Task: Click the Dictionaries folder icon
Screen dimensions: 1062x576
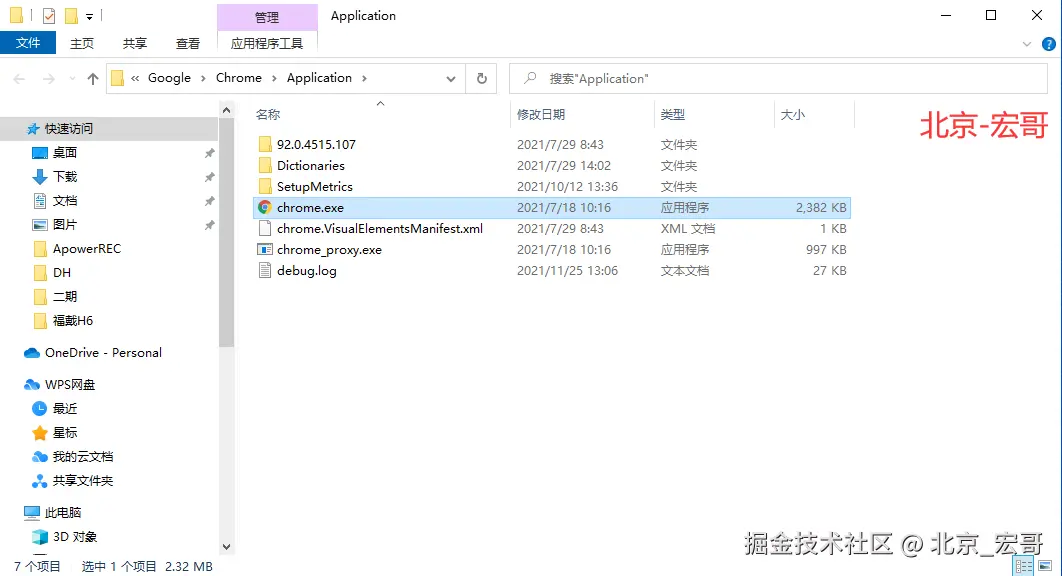Action: 265,165
